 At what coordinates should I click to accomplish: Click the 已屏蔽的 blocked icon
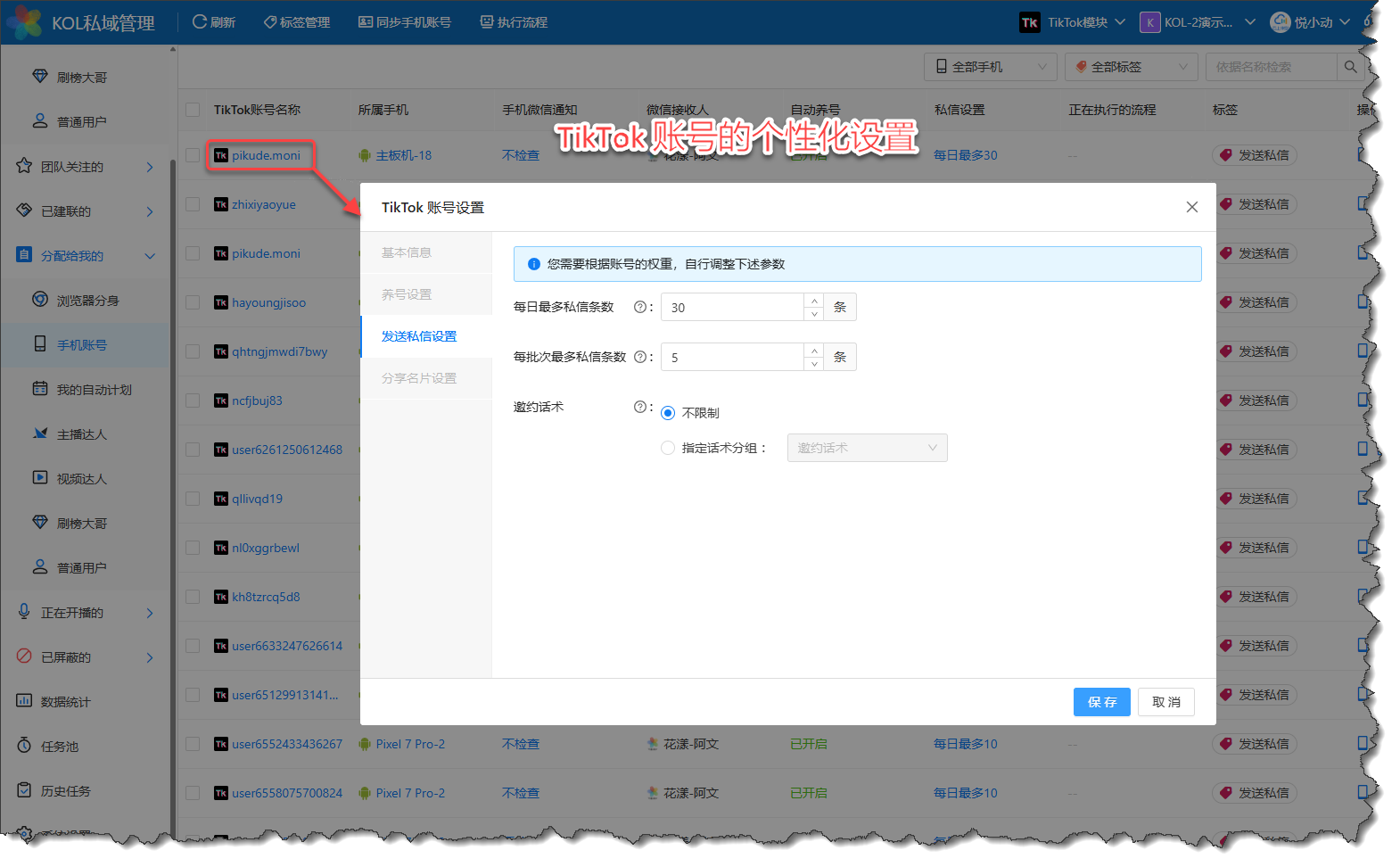tap(24, 656)
